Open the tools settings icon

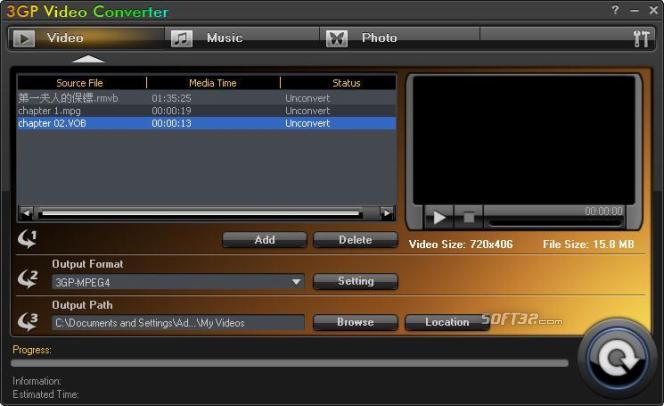[641, 39]
